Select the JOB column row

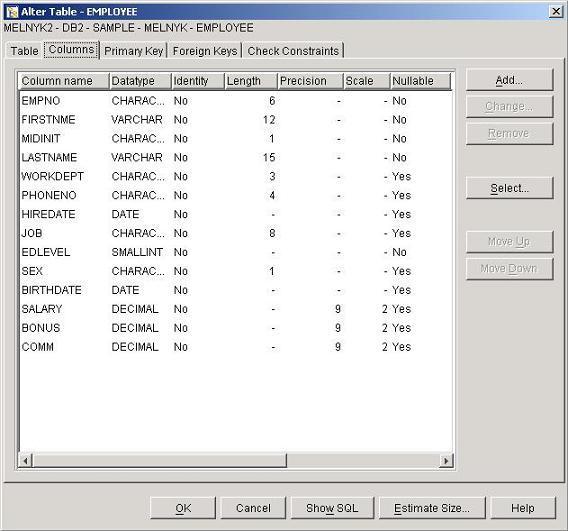[x=235, y=233]
